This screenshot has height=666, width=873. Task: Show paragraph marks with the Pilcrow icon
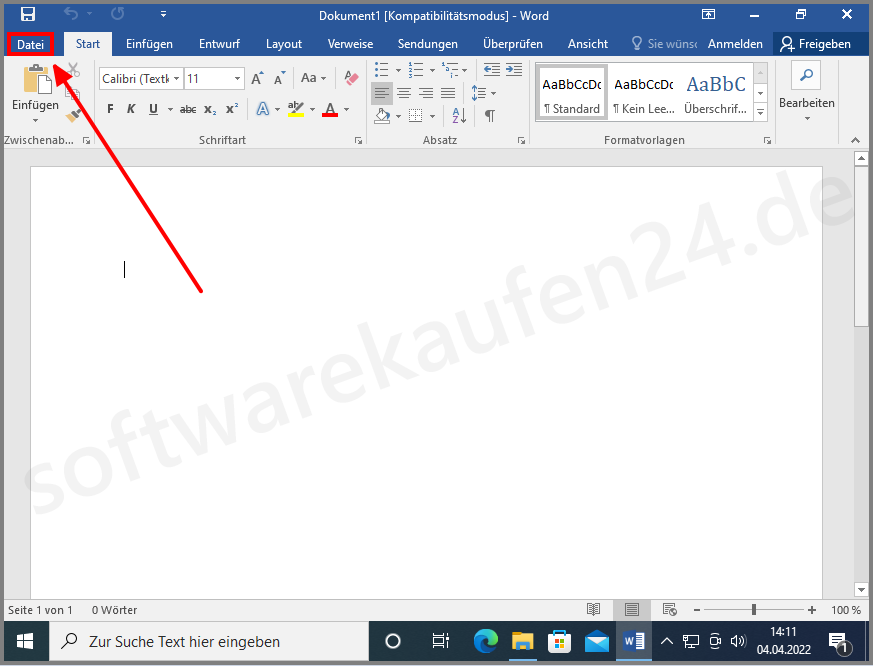pyautogui.click(x=489, y=115)
